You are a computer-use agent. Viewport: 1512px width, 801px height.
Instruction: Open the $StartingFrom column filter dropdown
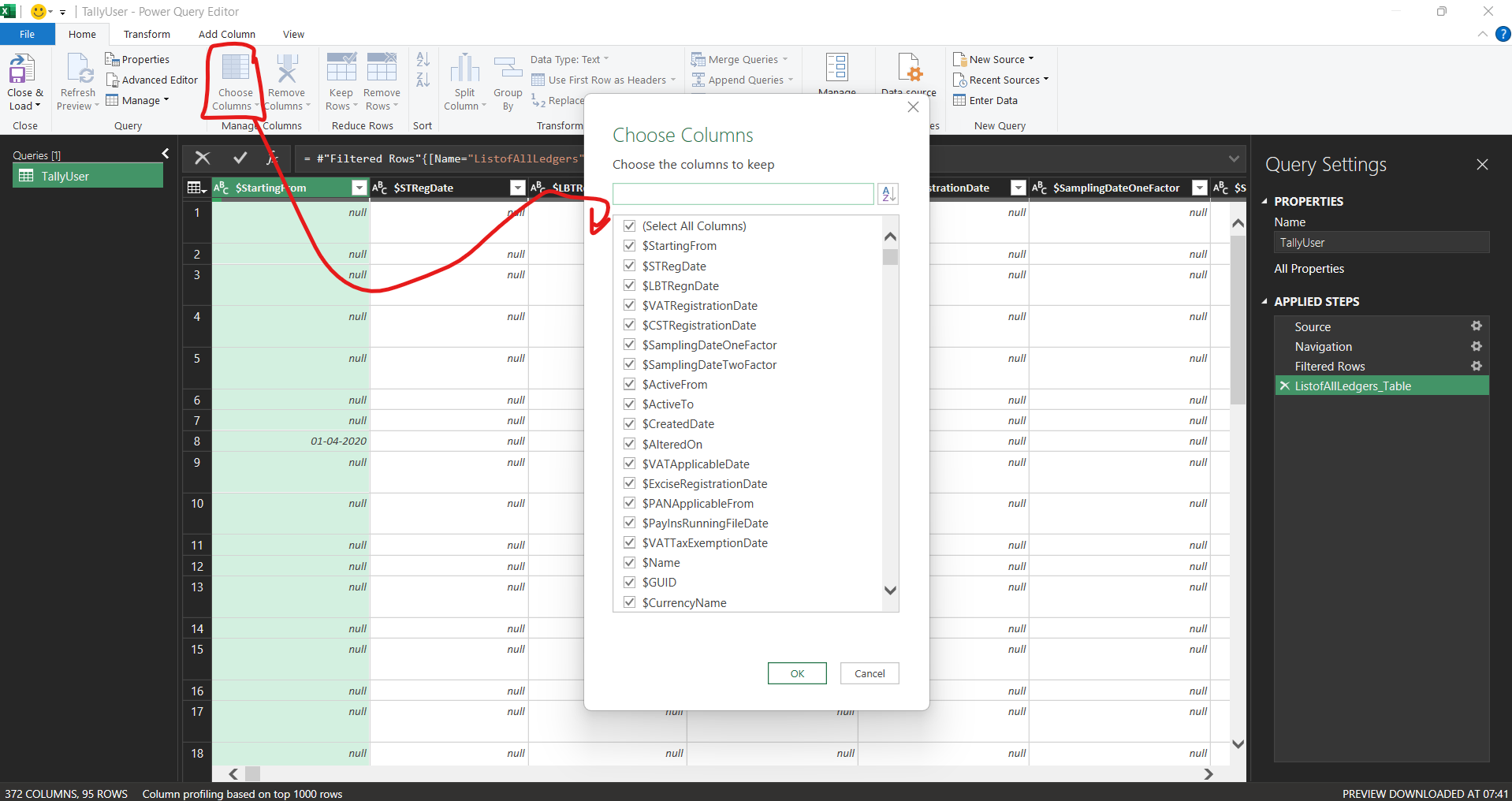tap(359, 188)
